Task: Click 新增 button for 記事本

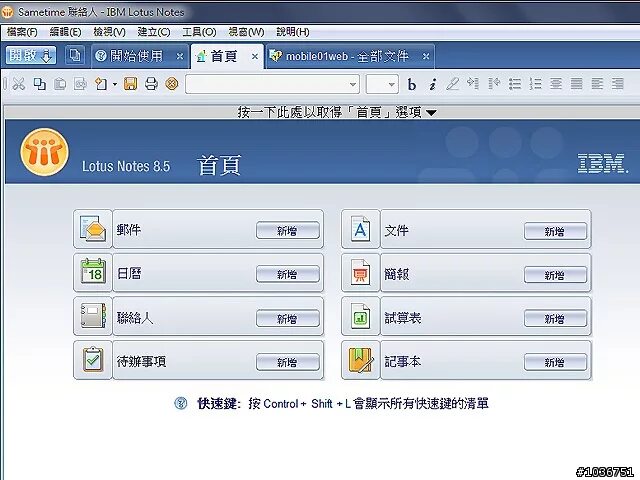Action: point(556,362)
